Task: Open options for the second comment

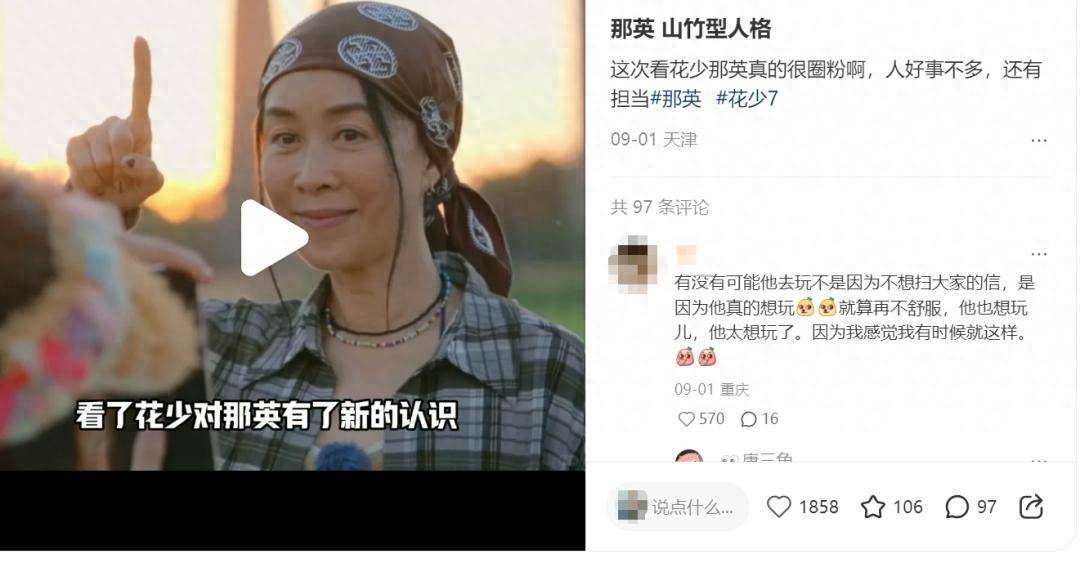Action: pos(1039,458)
